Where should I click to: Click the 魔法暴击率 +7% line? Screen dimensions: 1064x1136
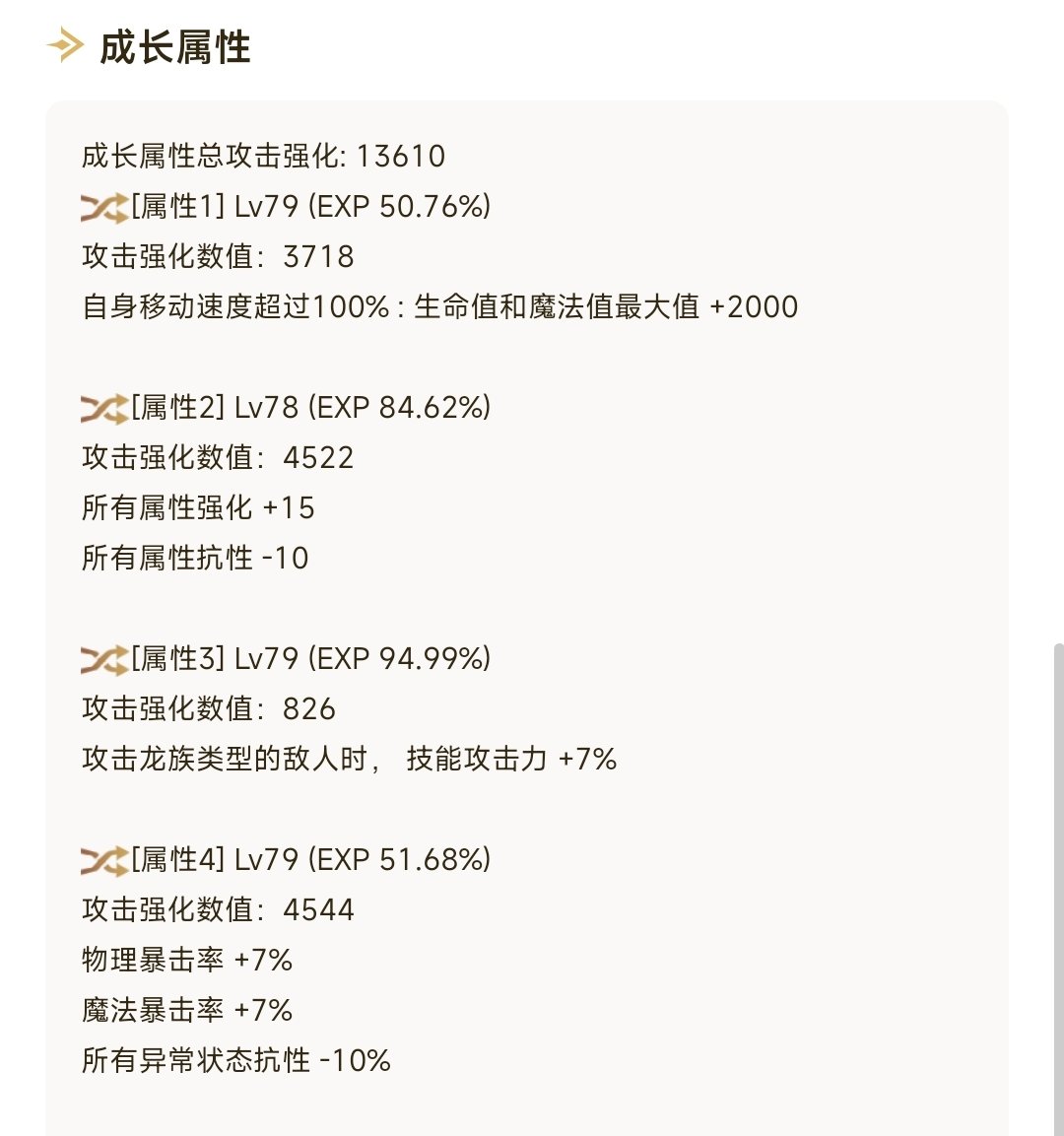[x=187, y=1010]
